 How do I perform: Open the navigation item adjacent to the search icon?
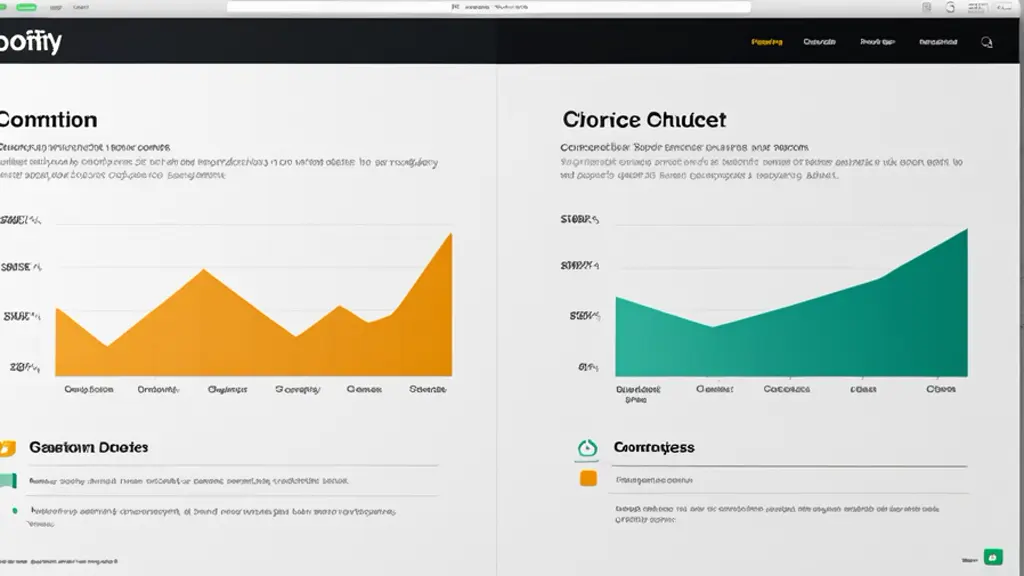938,42
